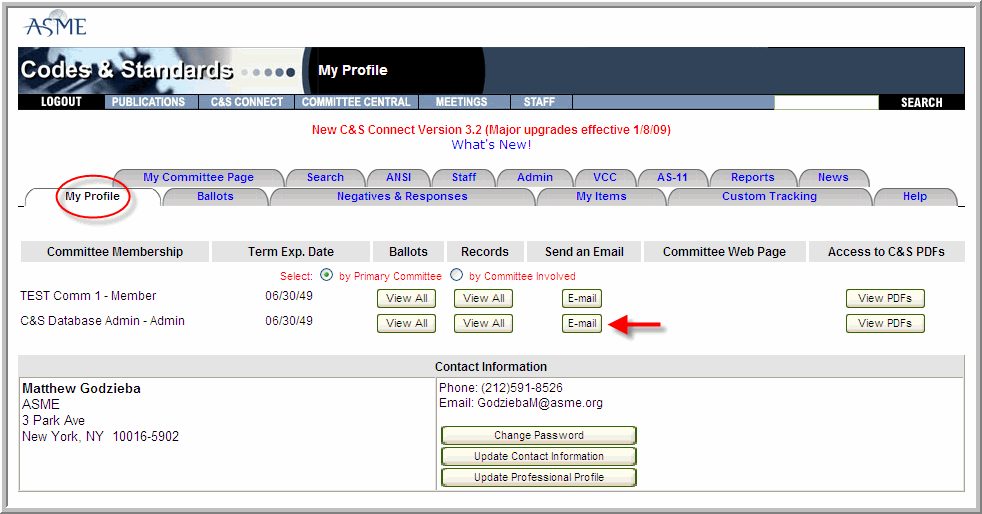View all ballots for C&S Database Admin
The height and width of the screenshot is (514, 982).
point(406,324)
